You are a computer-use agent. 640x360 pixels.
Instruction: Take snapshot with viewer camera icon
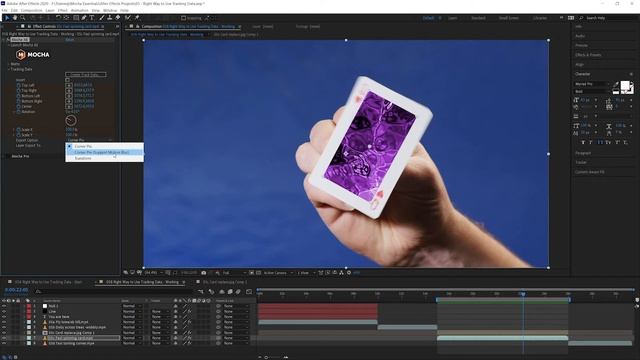204,273
